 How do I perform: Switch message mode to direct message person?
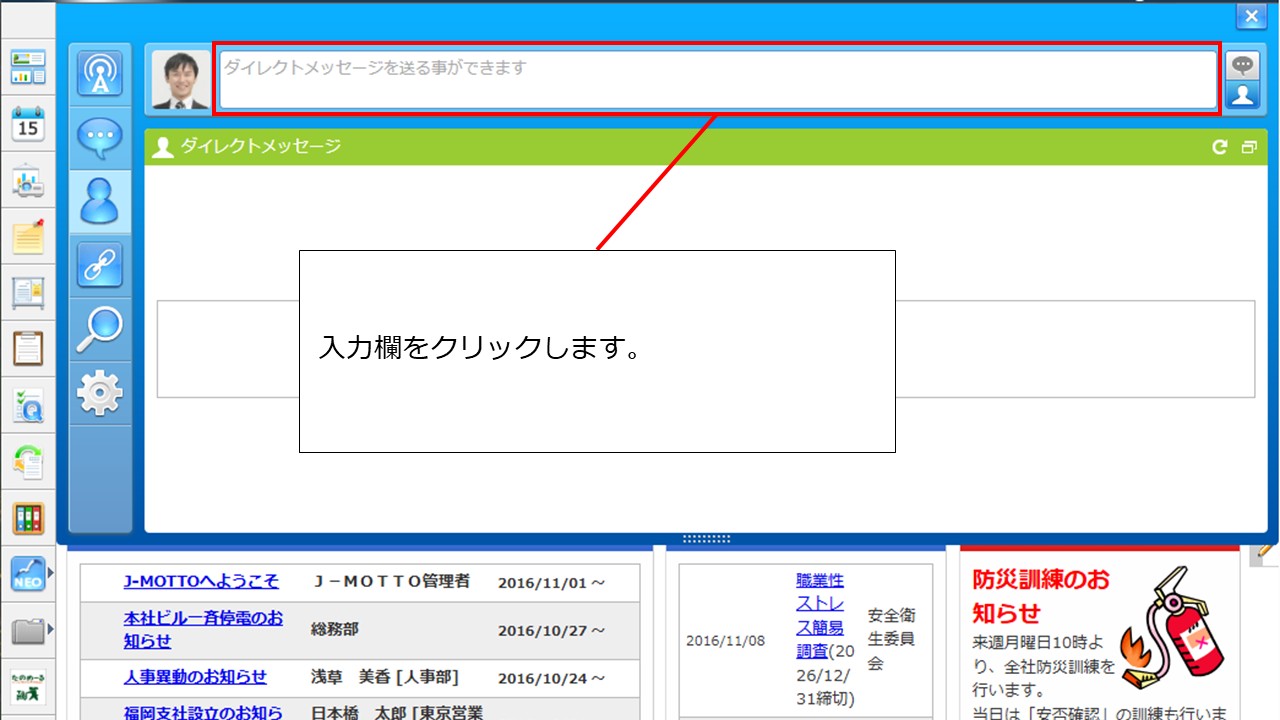[1243, 95]
